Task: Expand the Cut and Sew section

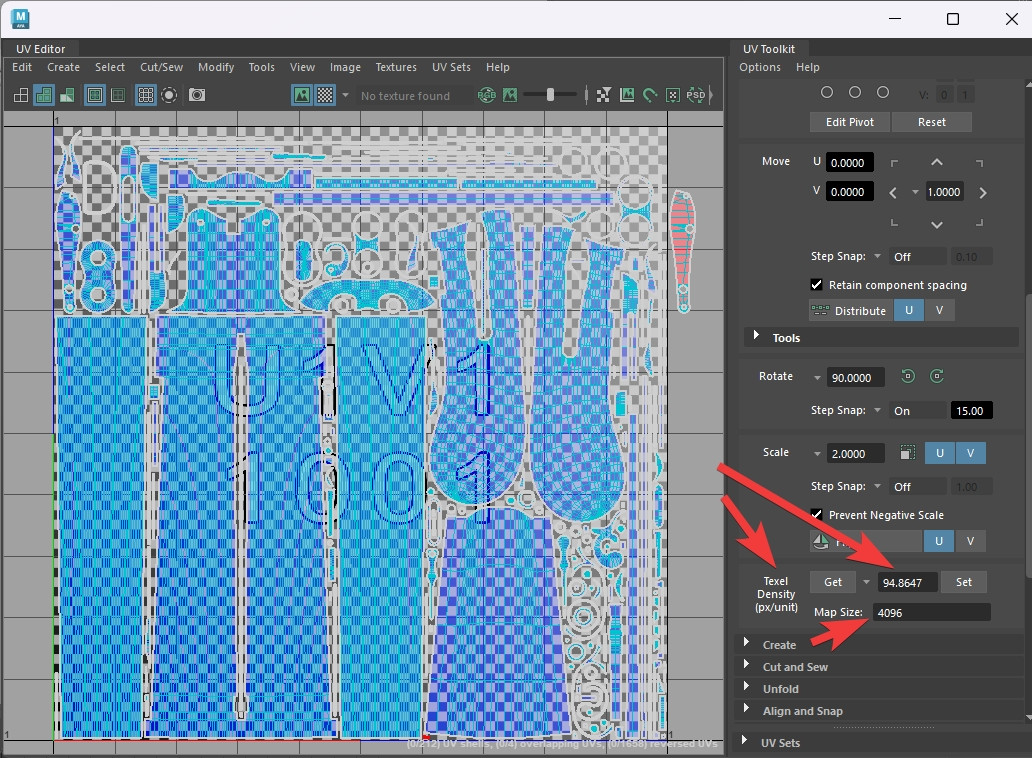Action: coord(746,665)
